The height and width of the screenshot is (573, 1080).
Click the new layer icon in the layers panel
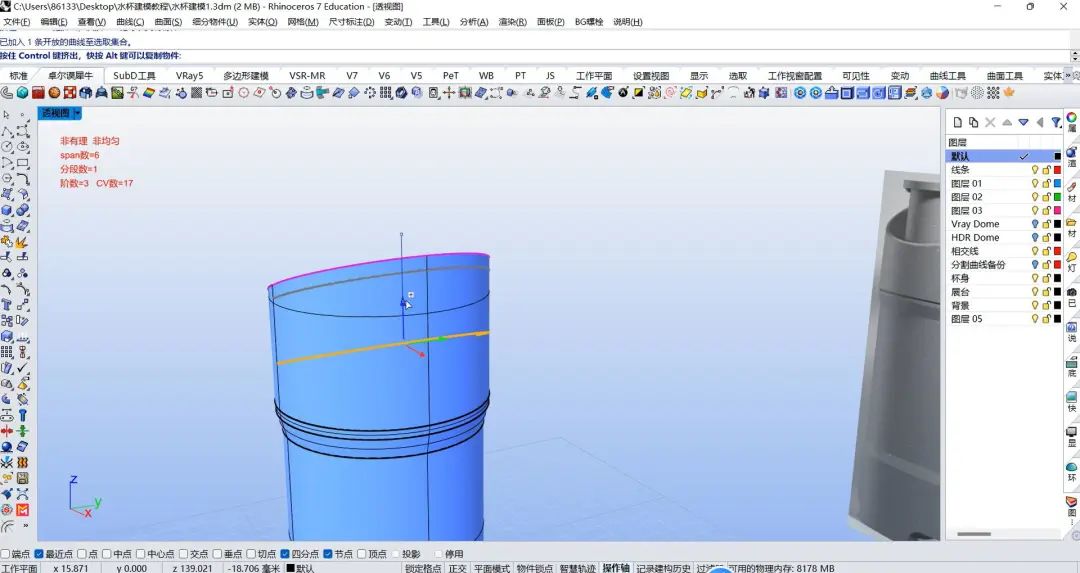957,123
